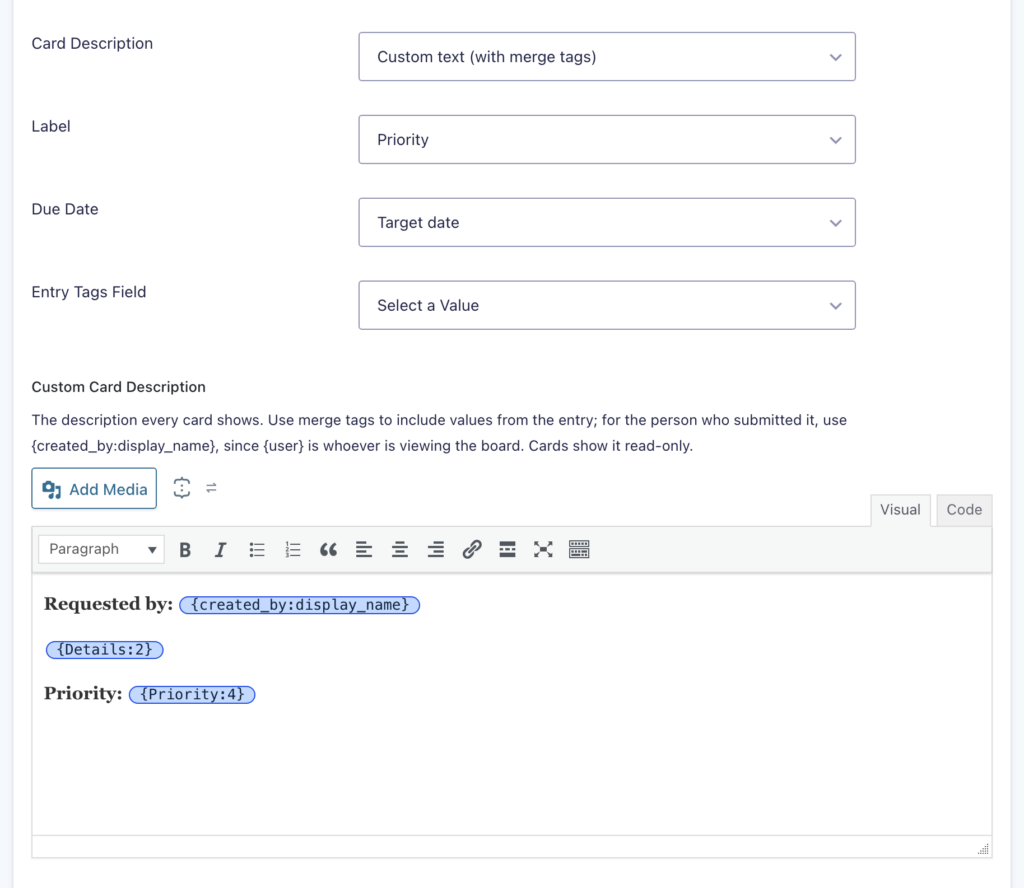Select the {Details:2} merge tag
1024x888 pixels.
click(104, 650)
